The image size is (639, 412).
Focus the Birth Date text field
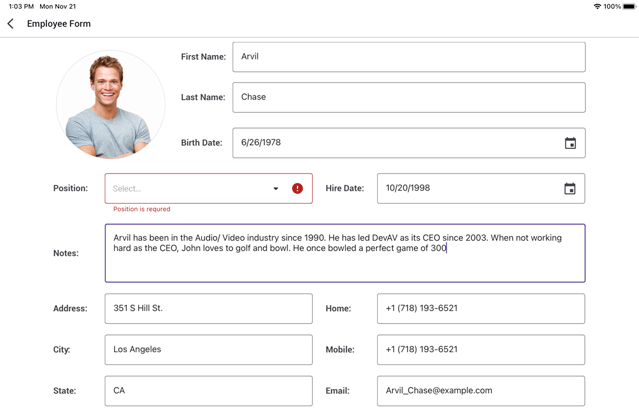tap(395, 143)
